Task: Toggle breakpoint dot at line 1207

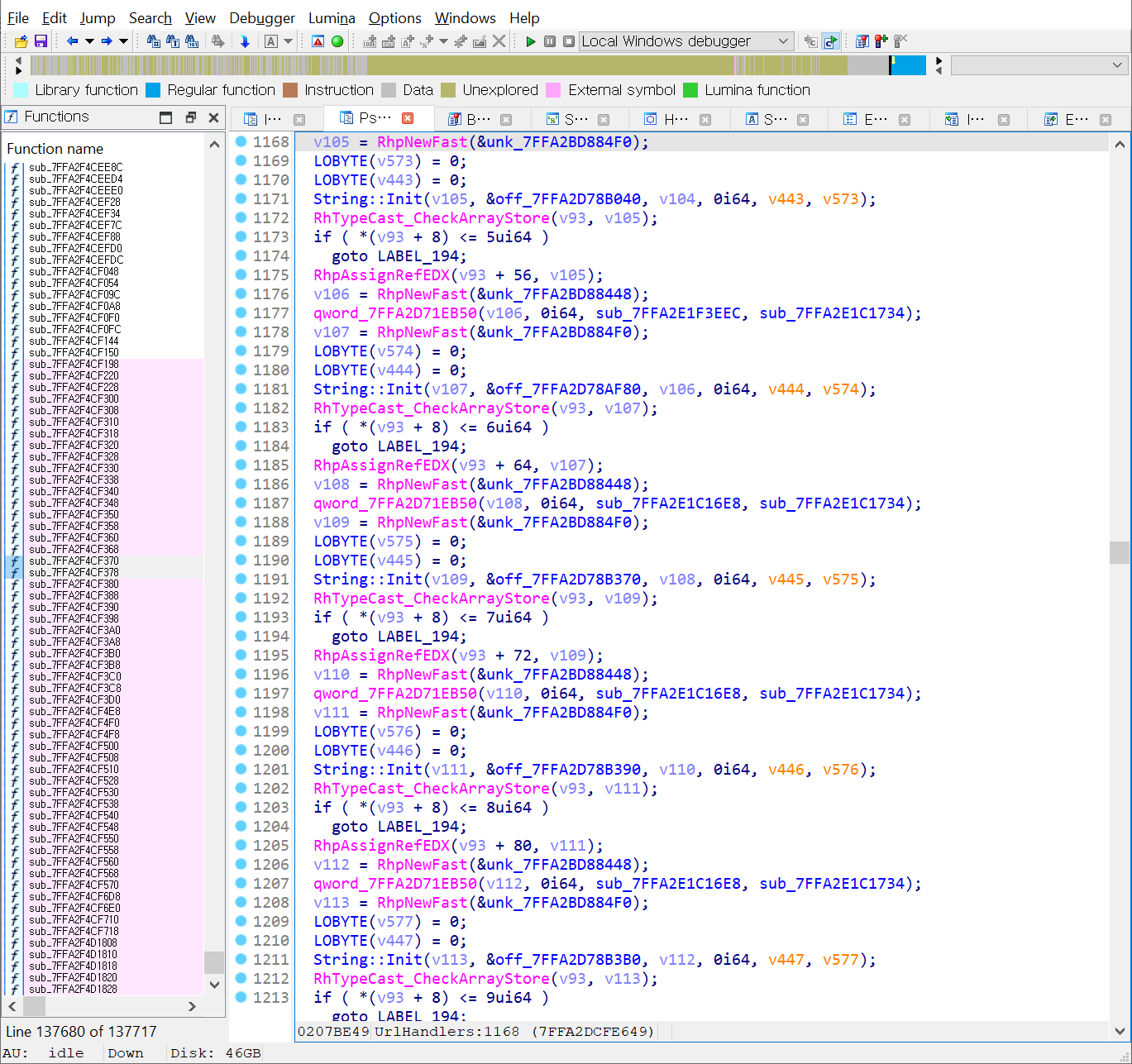Action: point(241,883)
